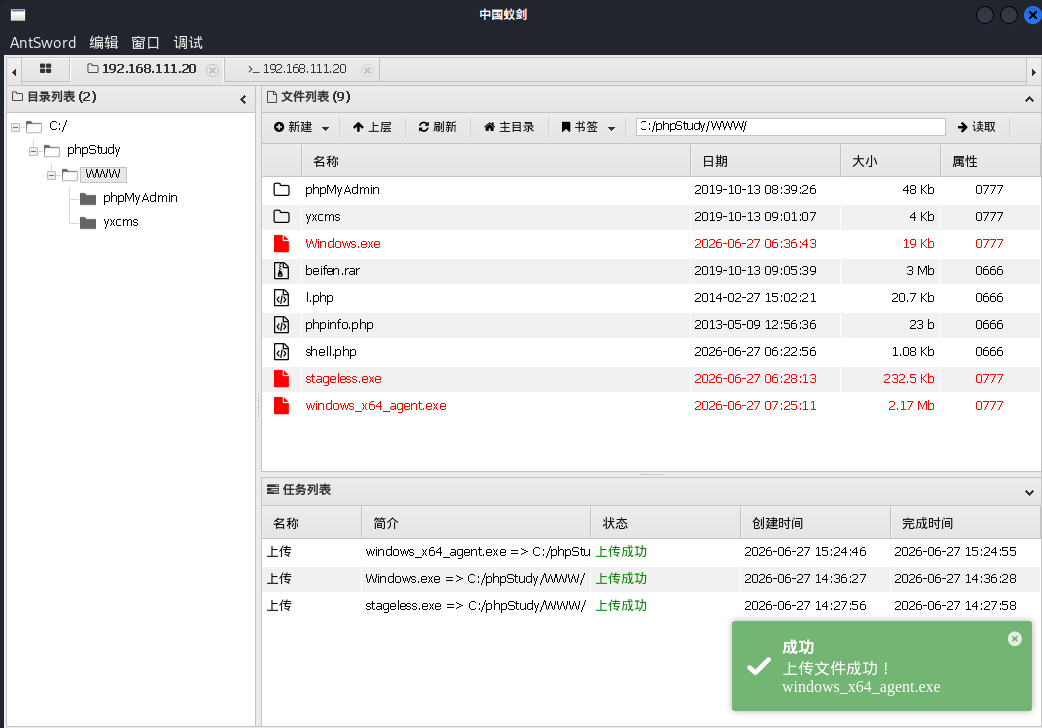The image size is (1042, 728).
Task: Click the 任务列表 panel list icon
Action: tap(272, 490)
